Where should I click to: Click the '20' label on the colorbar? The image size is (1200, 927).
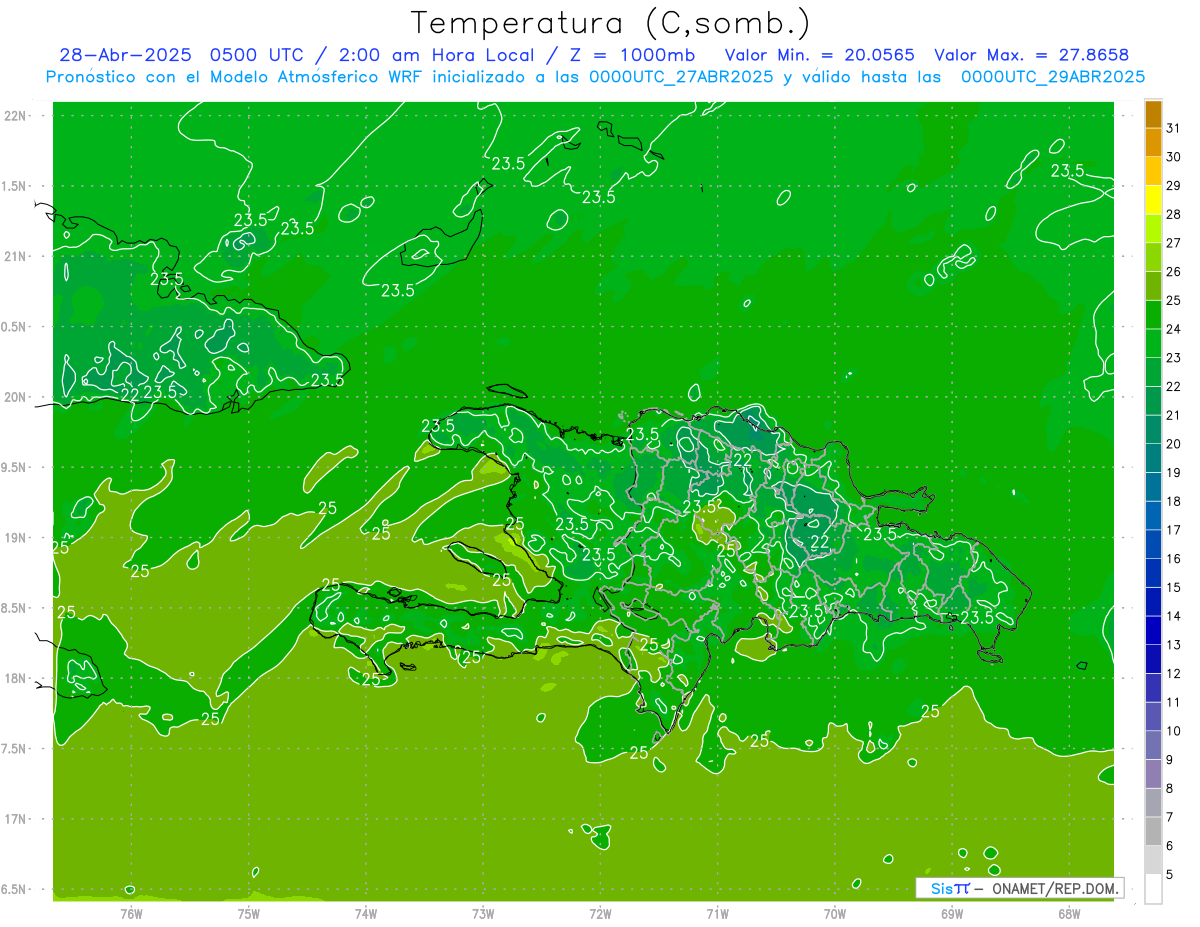1173,444
